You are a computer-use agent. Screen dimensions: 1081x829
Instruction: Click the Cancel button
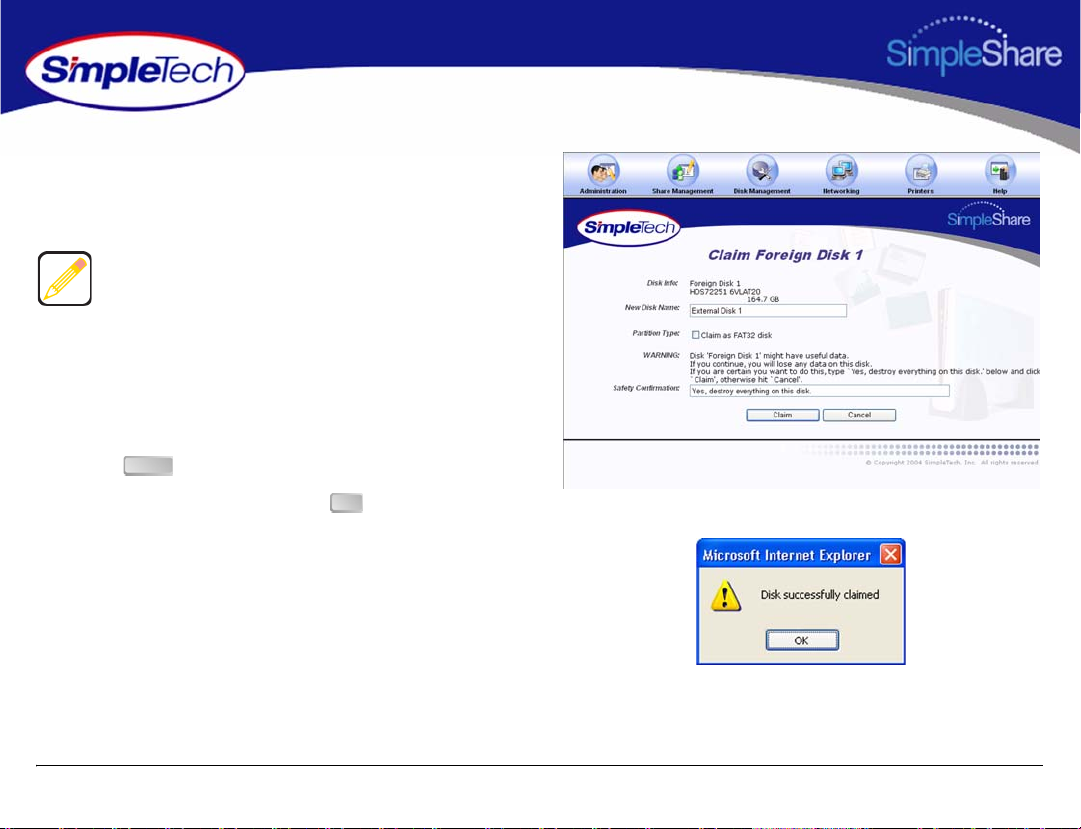click(859, 415)
